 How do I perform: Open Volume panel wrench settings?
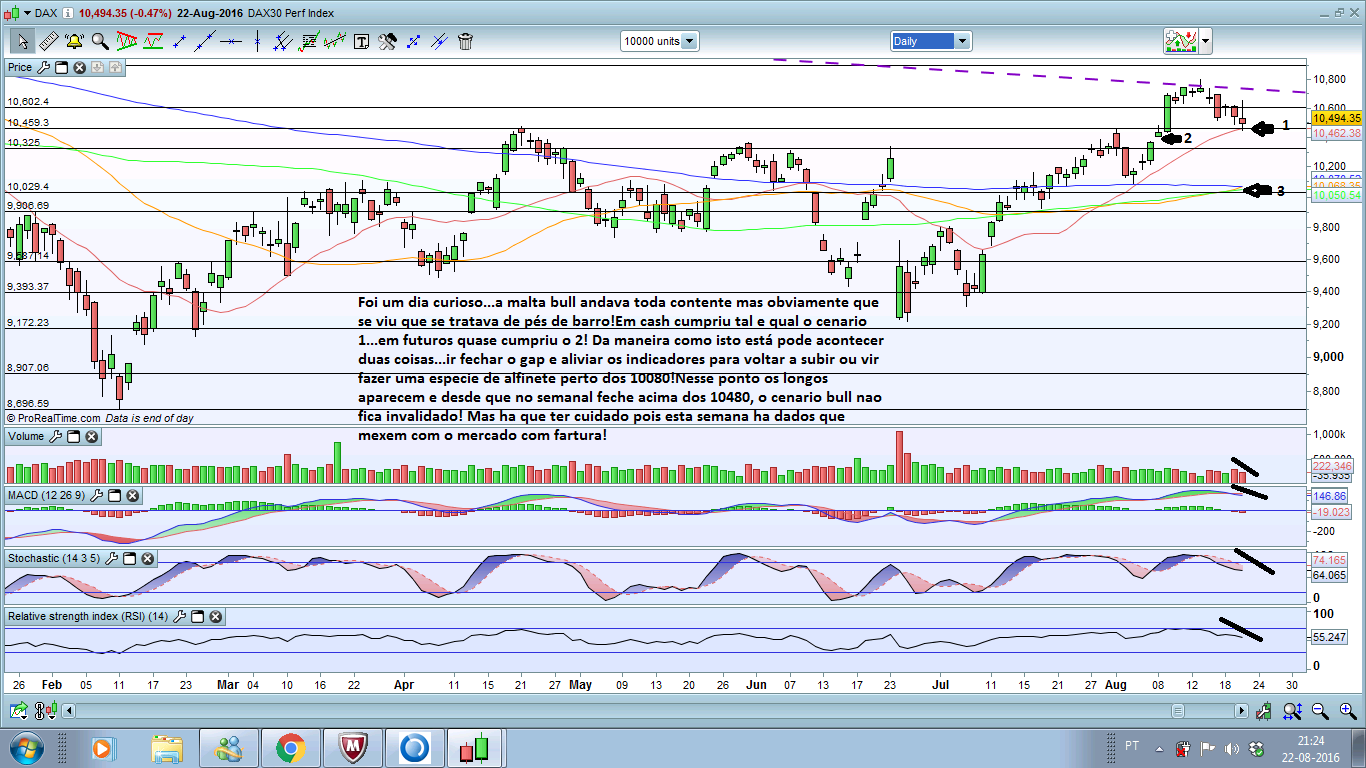[56, 436]
